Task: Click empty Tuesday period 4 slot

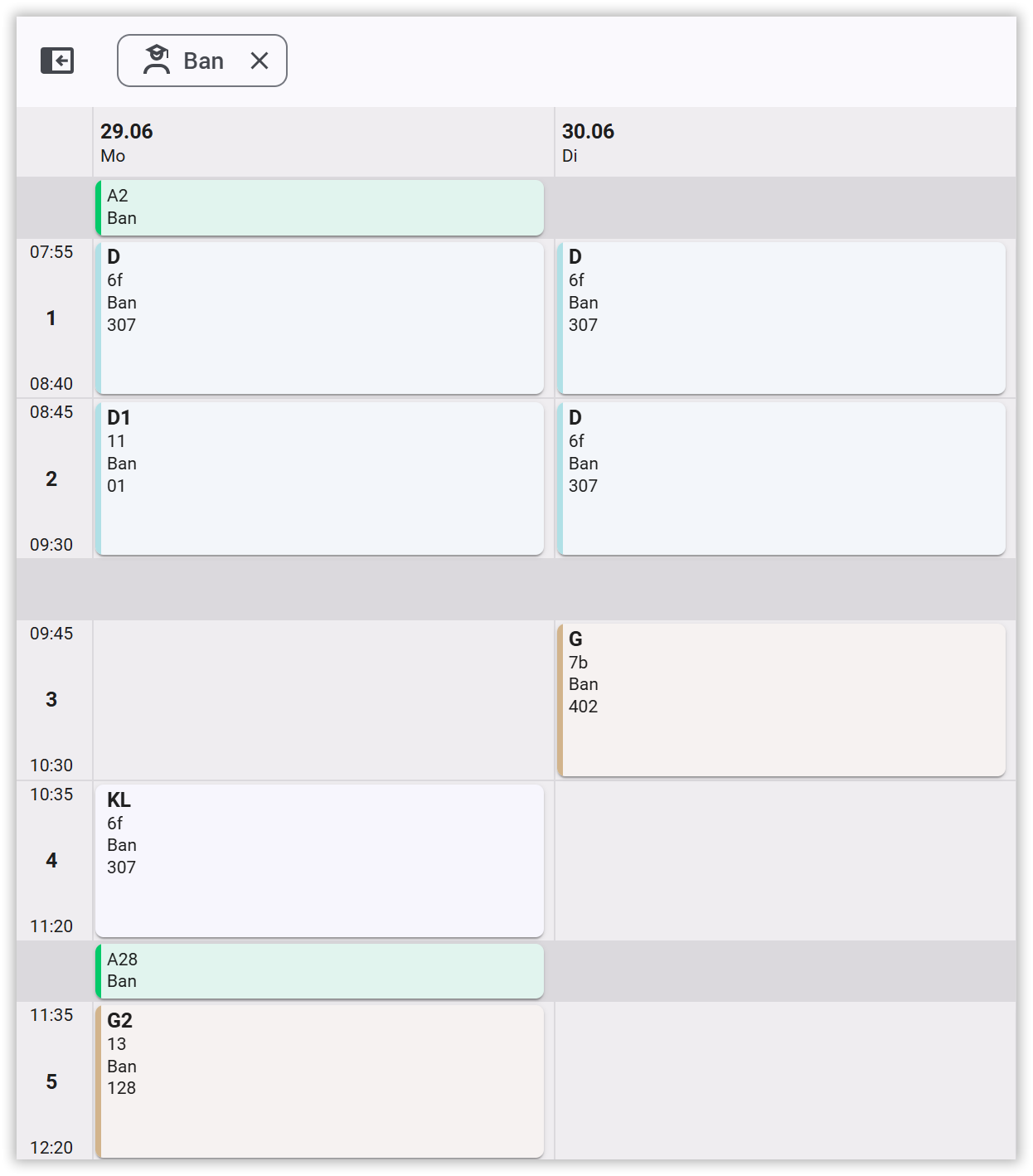Action: 785,861
